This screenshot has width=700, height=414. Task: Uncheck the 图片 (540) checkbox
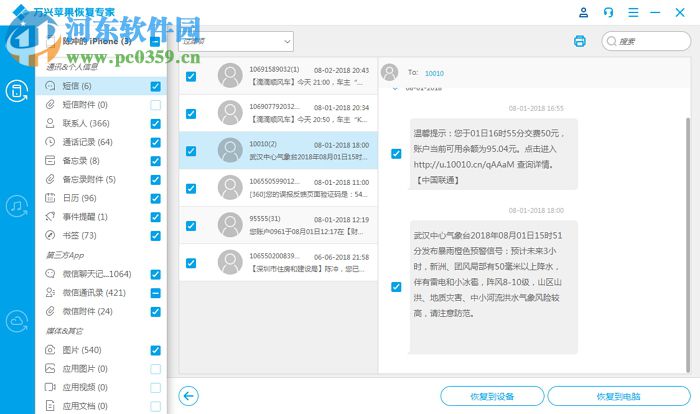click(x=155, y=350)
